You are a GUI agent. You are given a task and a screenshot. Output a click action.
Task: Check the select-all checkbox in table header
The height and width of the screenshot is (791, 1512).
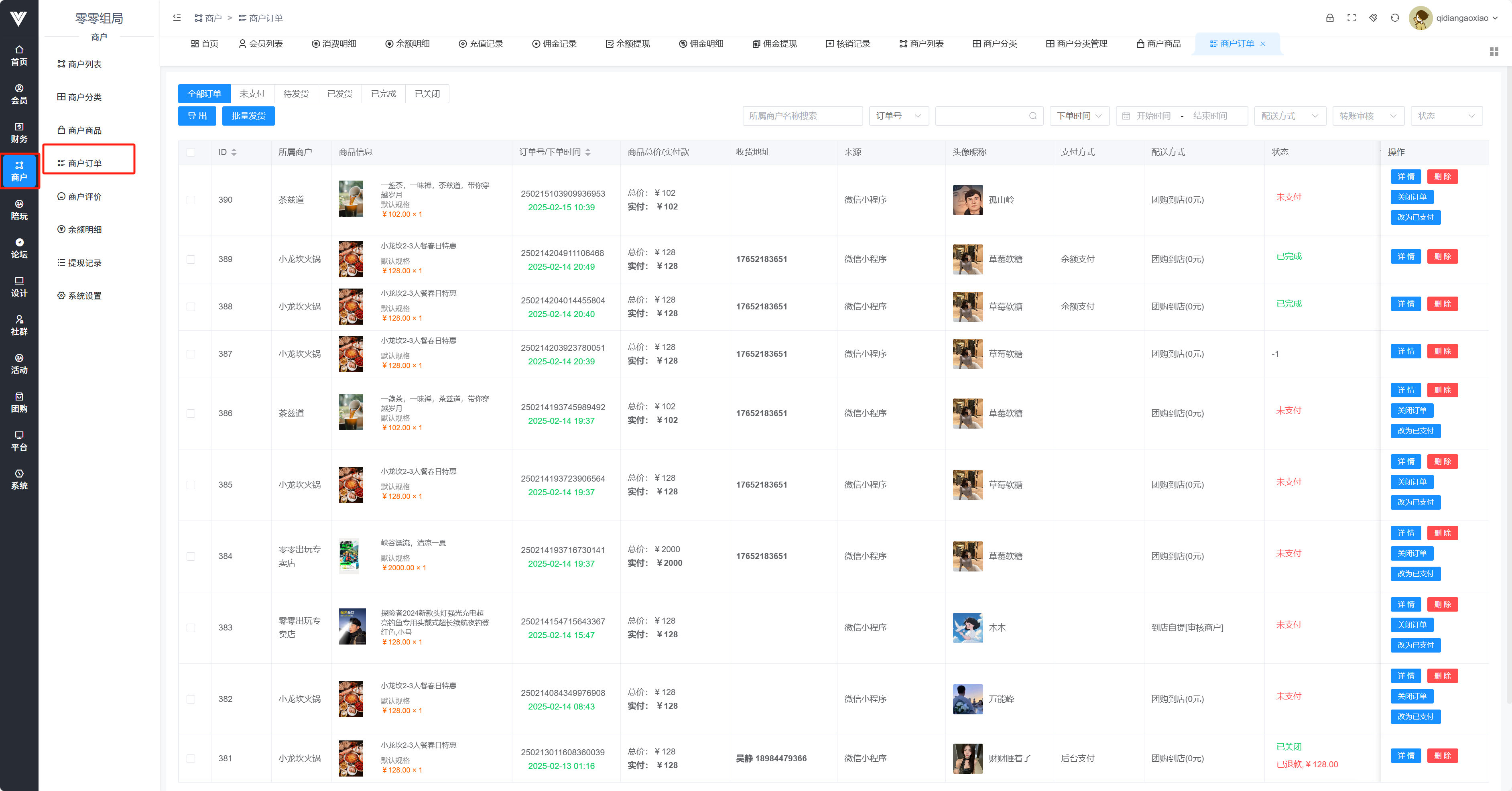pyautogui.click(x=191, y=152)
